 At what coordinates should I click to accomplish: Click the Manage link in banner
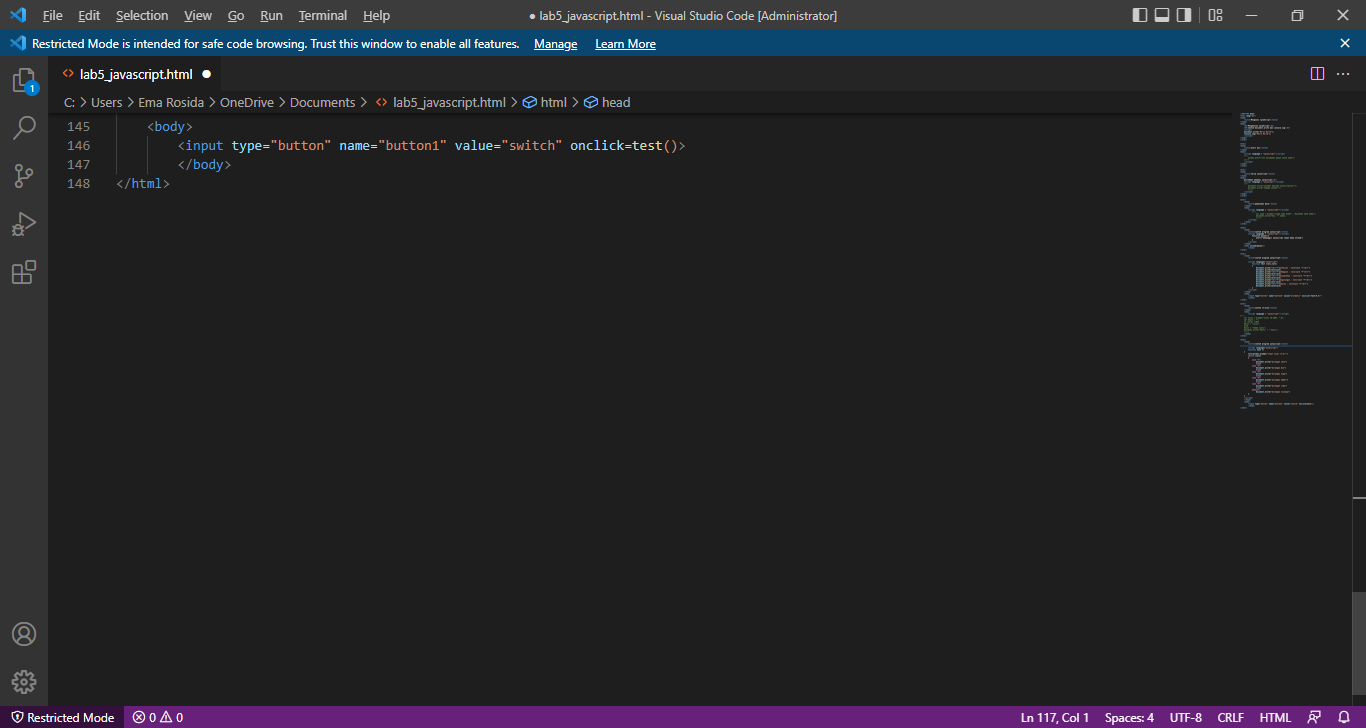click(555, 44)
